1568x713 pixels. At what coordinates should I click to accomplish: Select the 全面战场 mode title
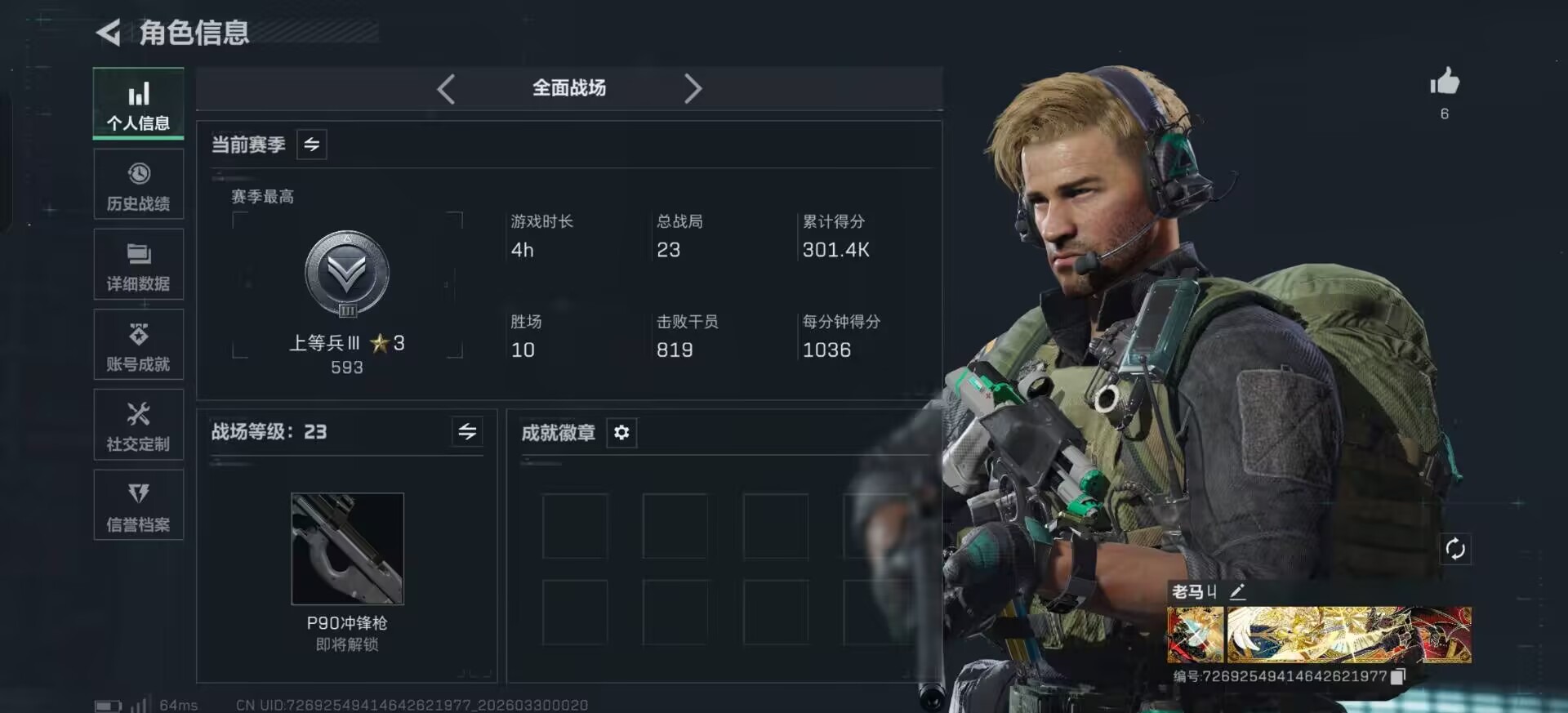[x=569, y=87]
